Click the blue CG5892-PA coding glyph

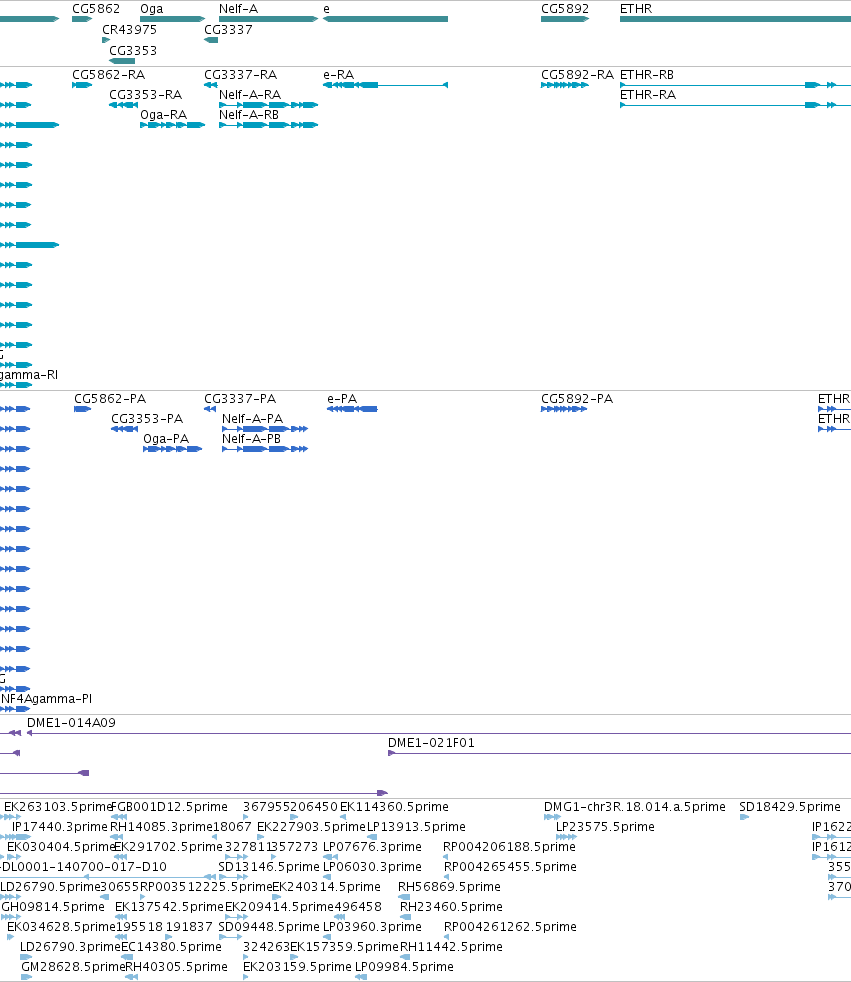[564, 409]
